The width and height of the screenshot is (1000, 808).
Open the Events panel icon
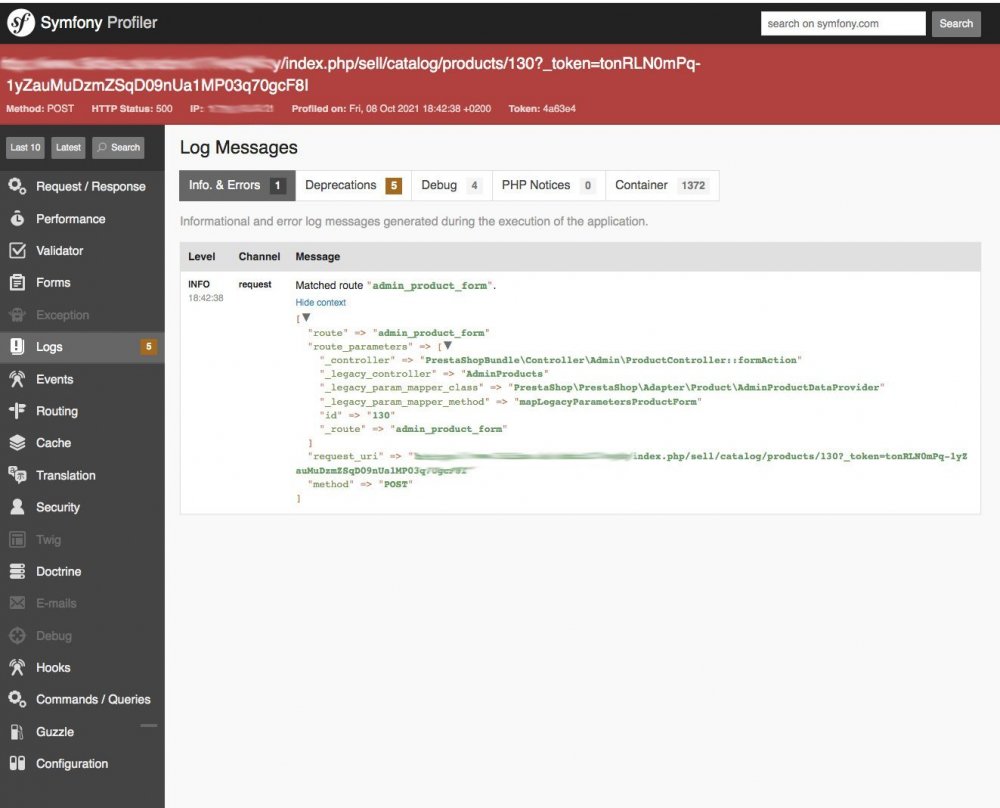[17, 379]
